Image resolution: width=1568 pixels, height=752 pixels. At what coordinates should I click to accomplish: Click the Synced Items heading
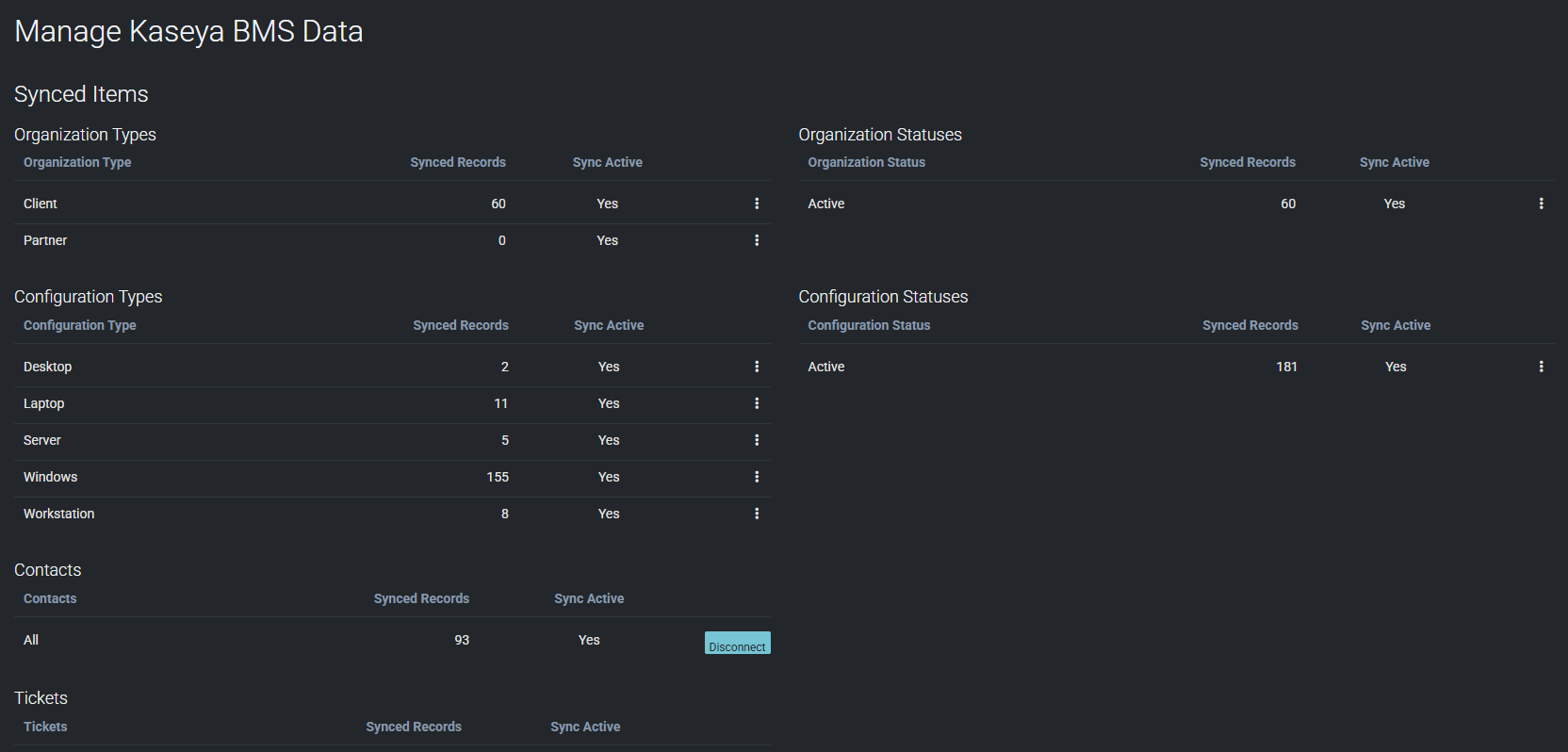click(x=81, y=94)
